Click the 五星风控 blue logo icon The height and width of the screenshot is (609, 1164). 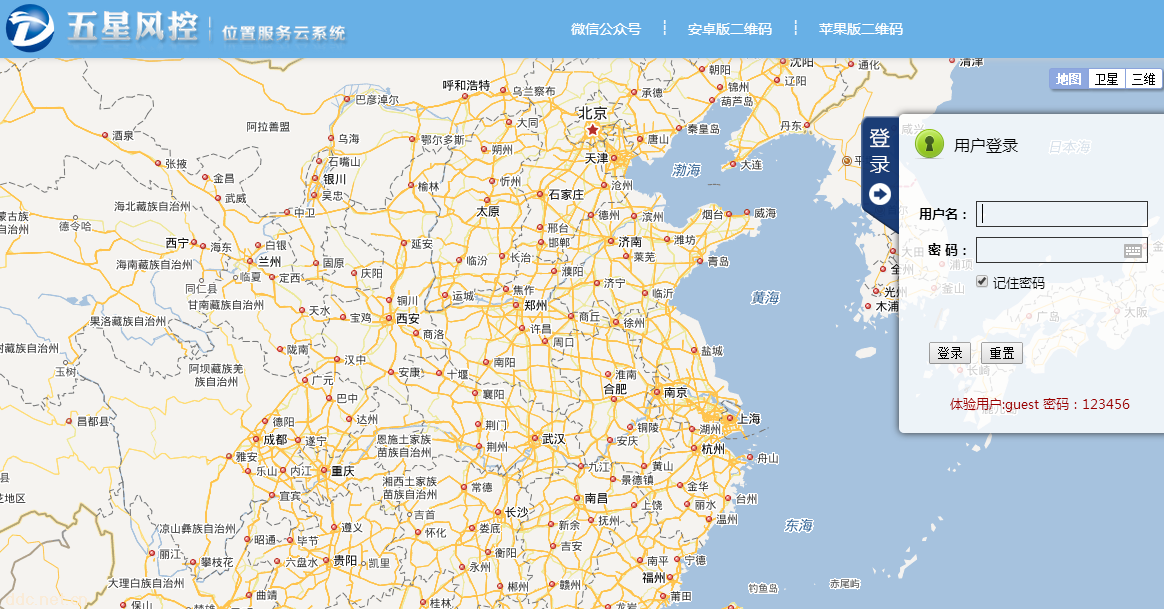point(30,28)
